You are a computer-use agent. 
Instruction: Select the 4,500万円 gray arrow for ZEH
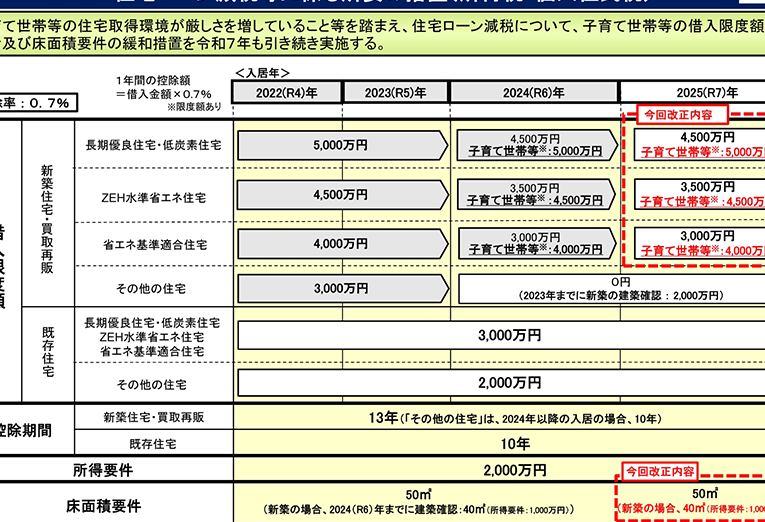(x=342, y=195)
